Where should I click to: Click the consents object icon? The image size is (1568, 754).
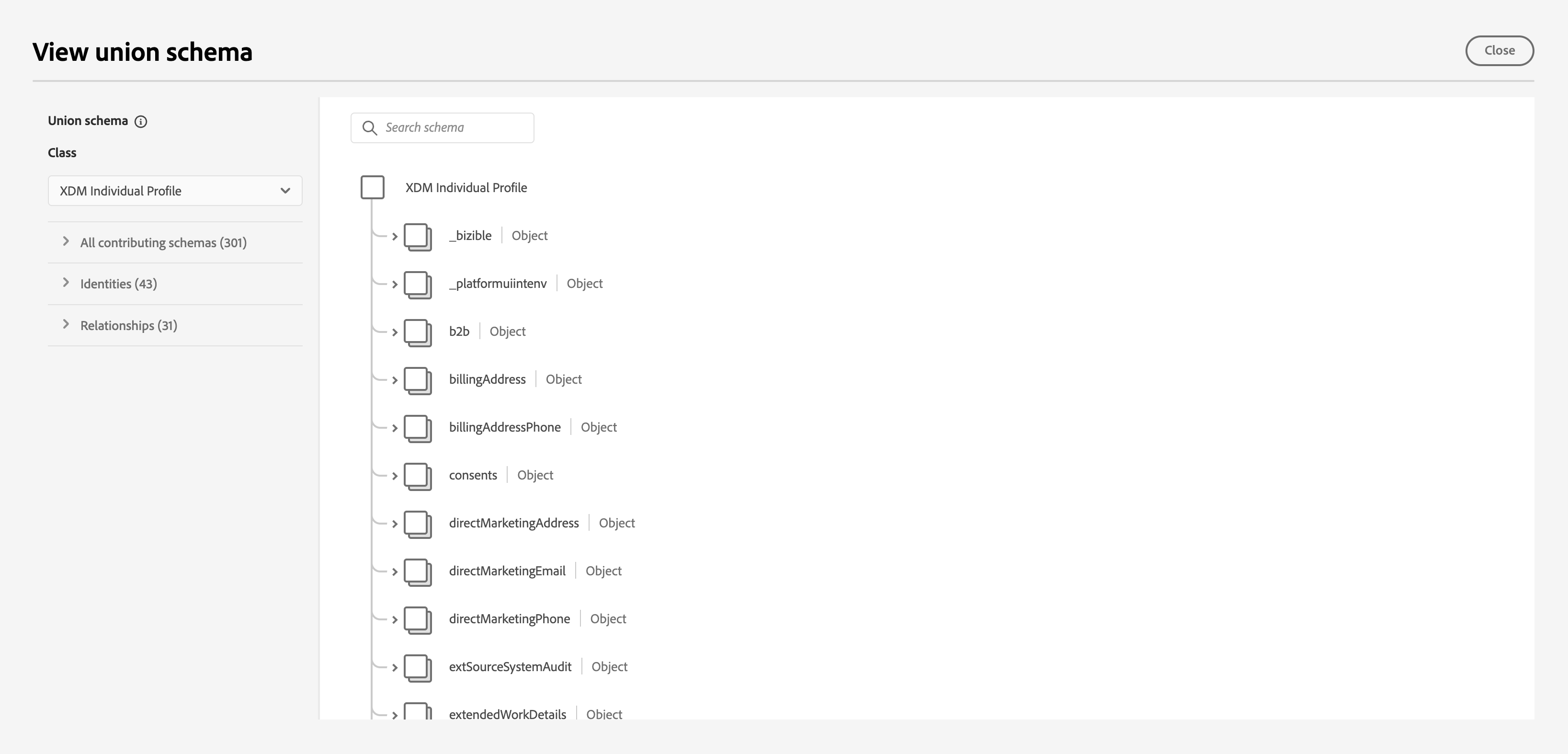tap(418, 476)
